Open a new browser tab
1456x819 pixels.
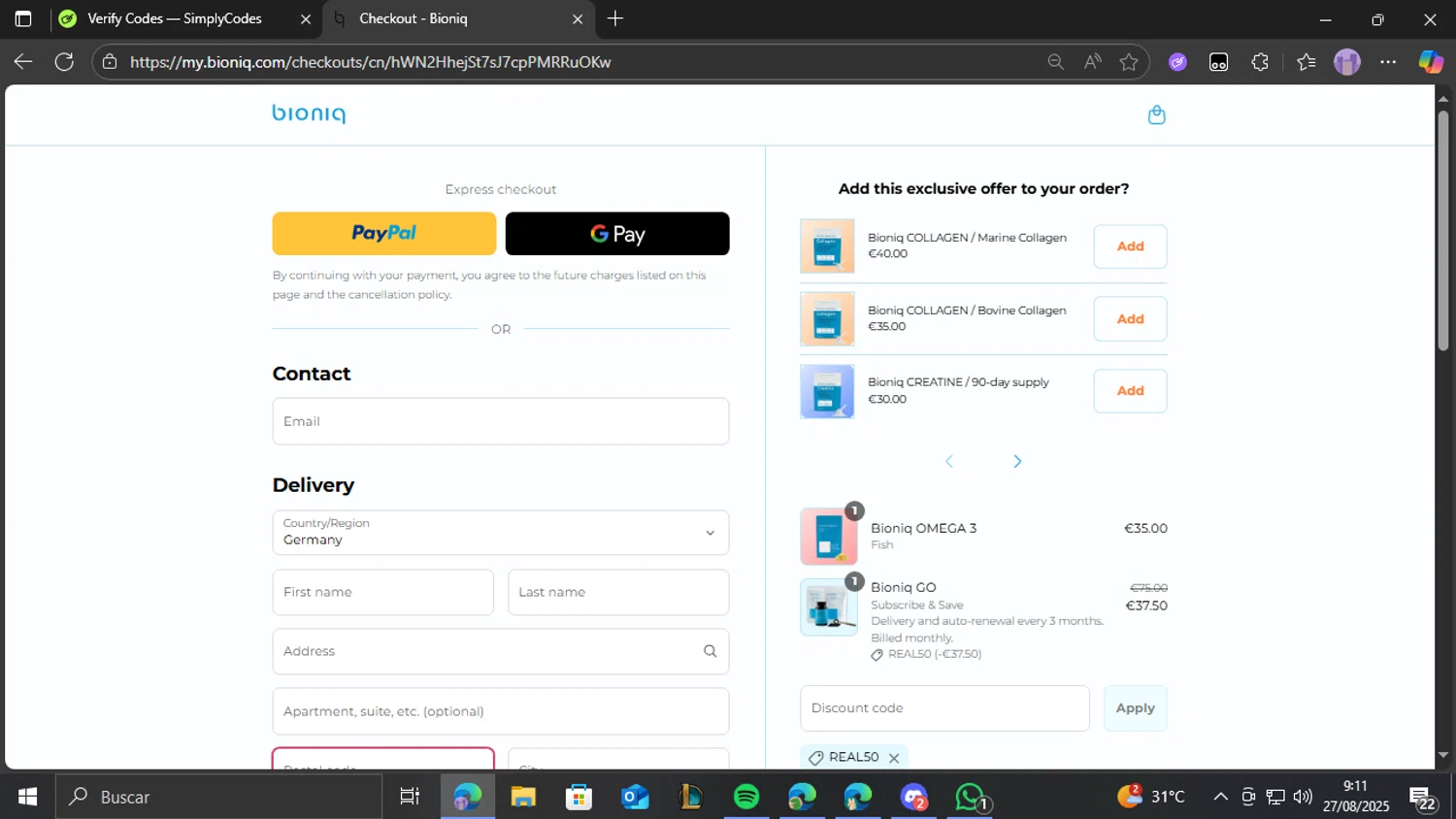pyautogui.click(x=615, y=18)
